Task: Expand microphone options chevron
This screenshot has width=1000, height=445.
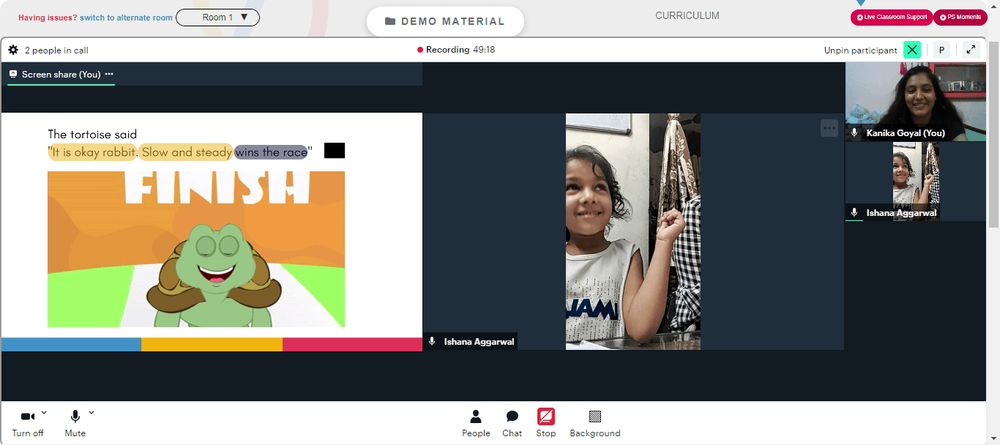Action: 92,412
